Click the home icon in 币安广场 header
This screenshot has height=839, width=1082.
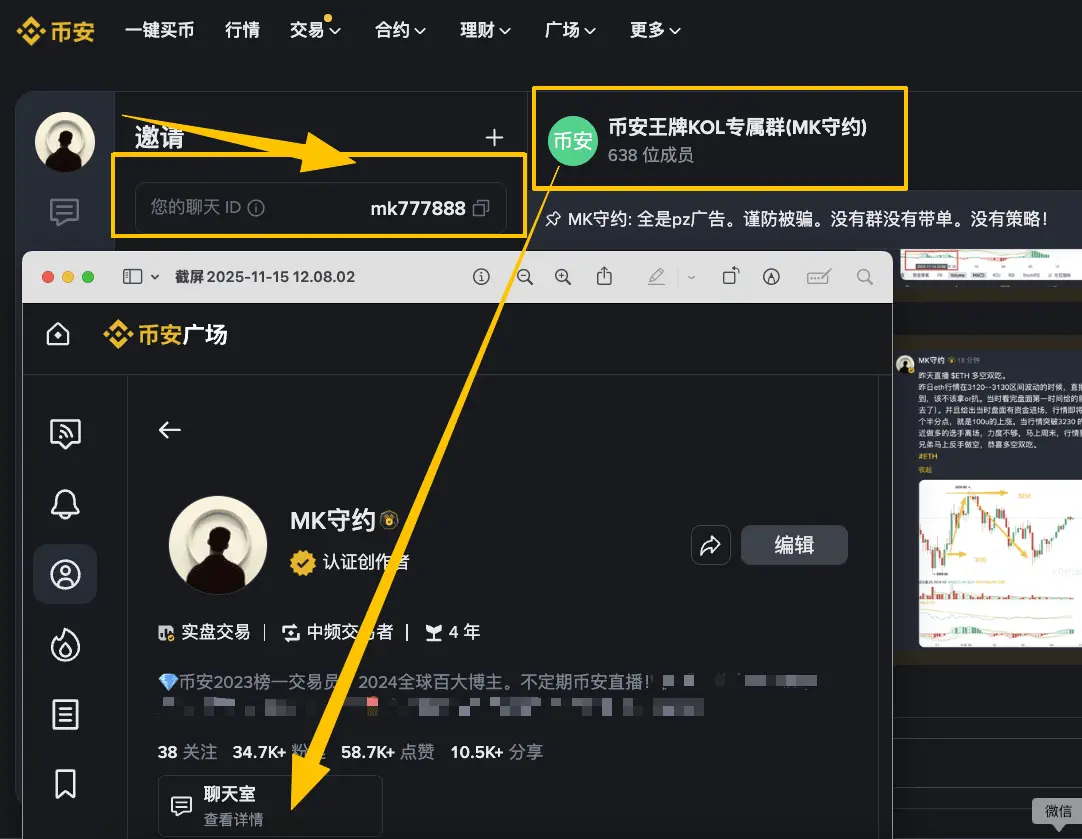pyautogui.click(x=58, y=335)
